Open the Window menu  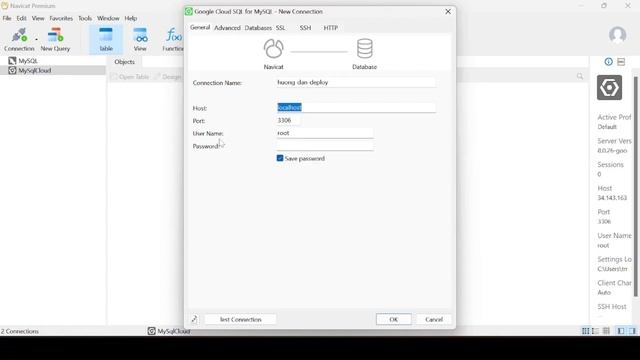click(x=108, y=18)
